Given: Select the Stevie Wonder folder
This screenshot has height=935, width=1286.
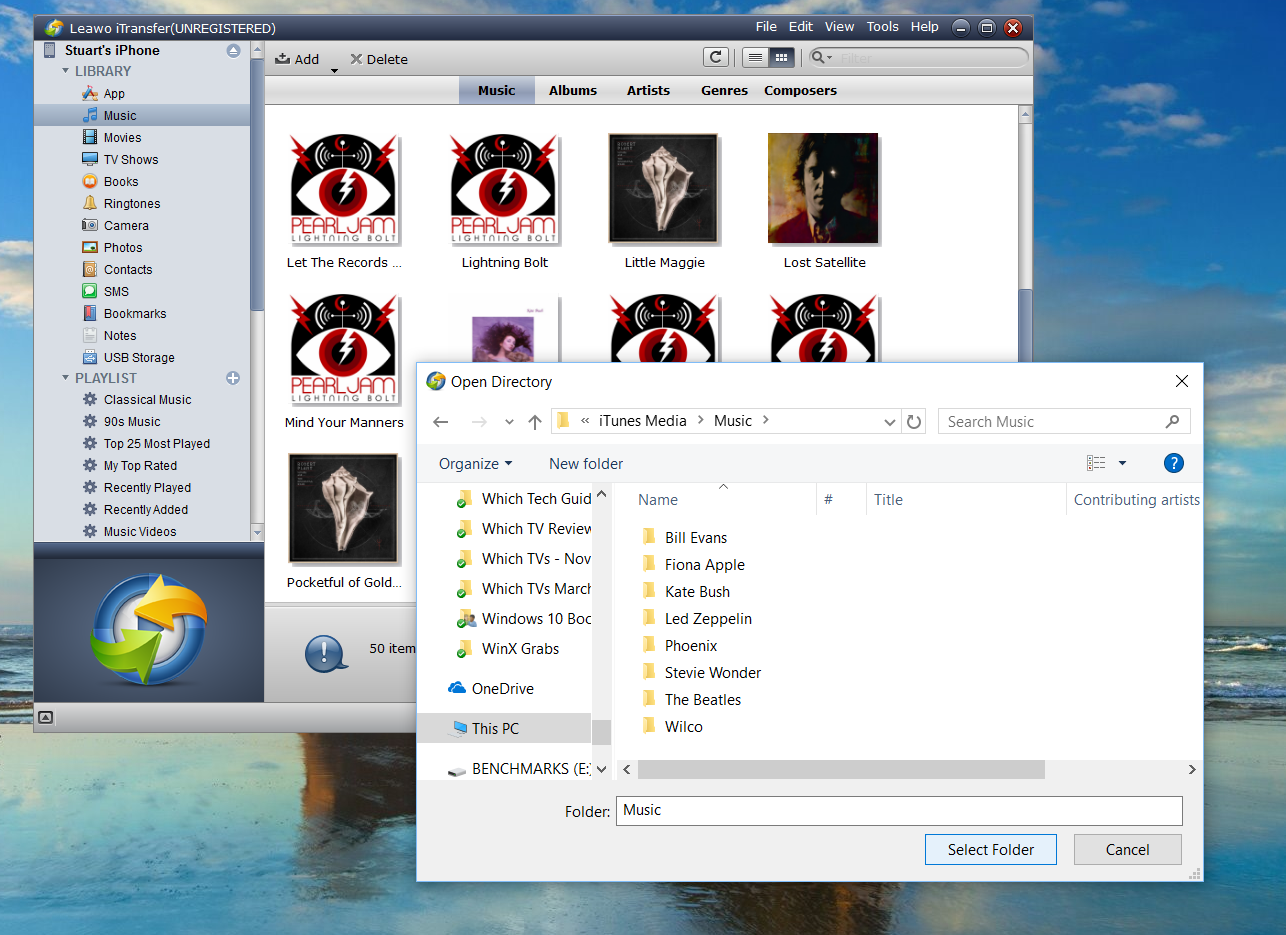Looking at the screenshot, I should (701, 672).
